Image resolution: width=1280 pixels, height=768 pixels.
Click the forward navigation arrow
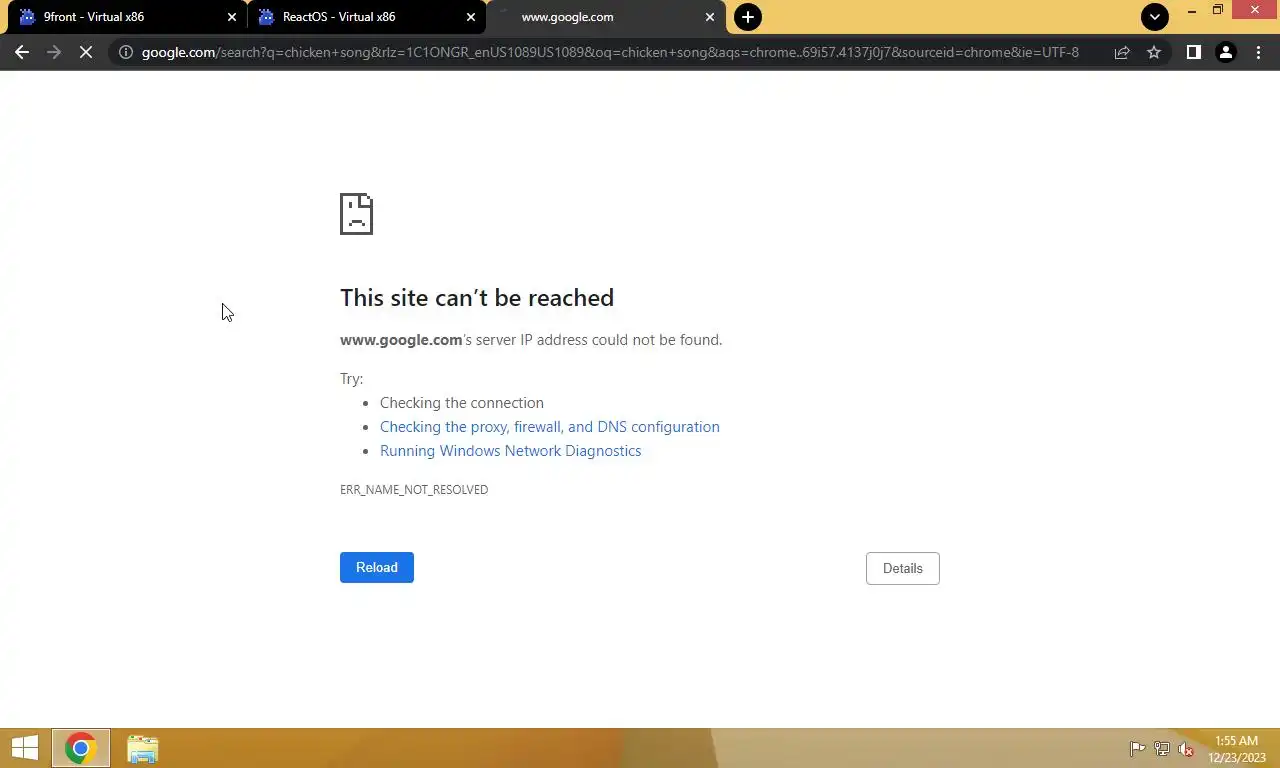pos(54,52)
